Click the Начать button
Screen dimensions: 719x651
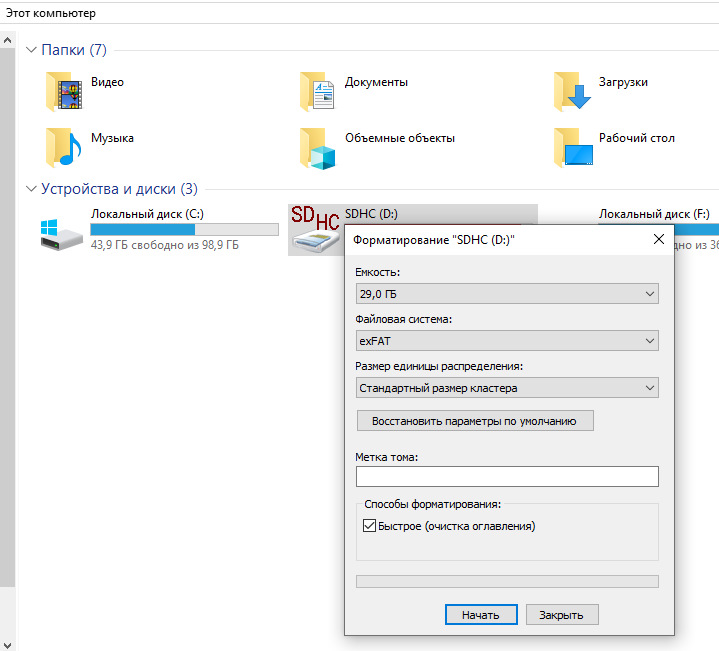[481, 614]
